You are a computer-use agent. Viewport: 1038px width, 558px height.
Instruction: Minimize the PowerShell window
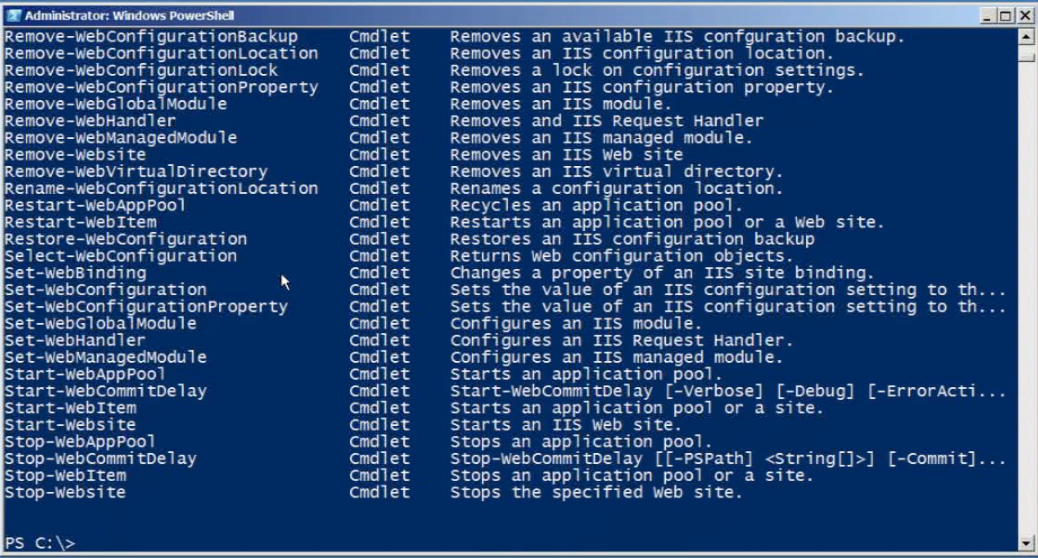pyautogui.click(x=987, y=15)
